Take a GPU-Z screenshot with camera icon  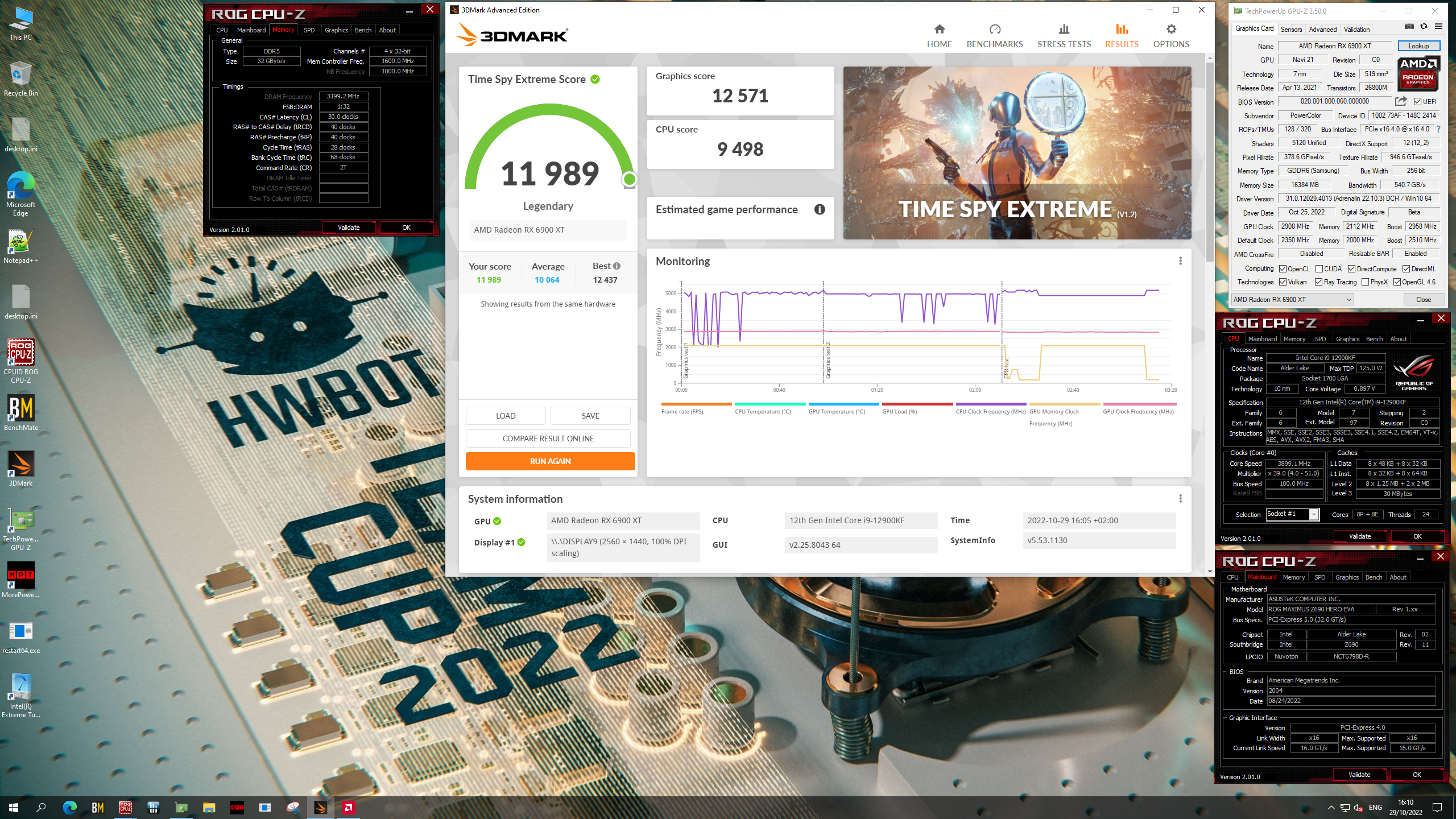[1409, 26]
